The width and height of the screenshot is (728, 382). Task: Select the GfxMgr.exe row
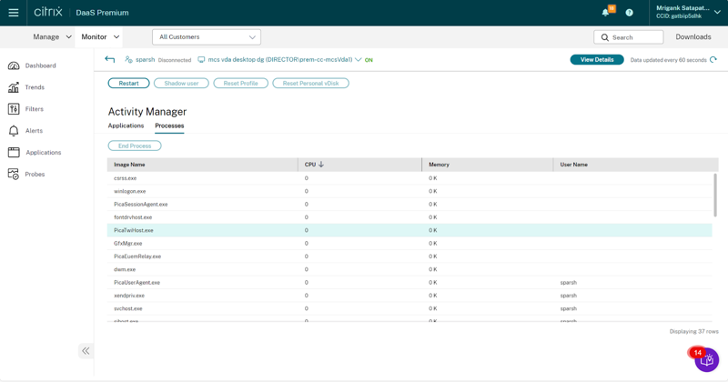410,243
